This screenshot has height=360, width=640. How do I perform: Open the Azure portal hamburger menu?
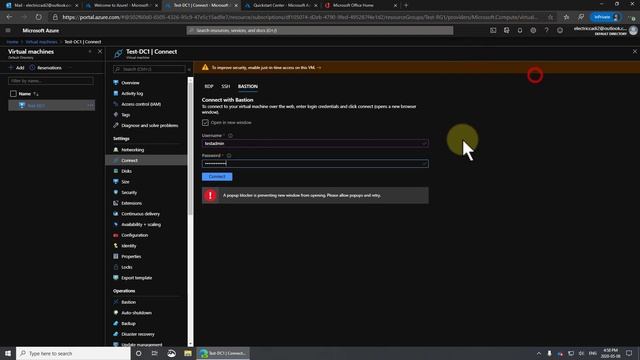pos(8,31)
